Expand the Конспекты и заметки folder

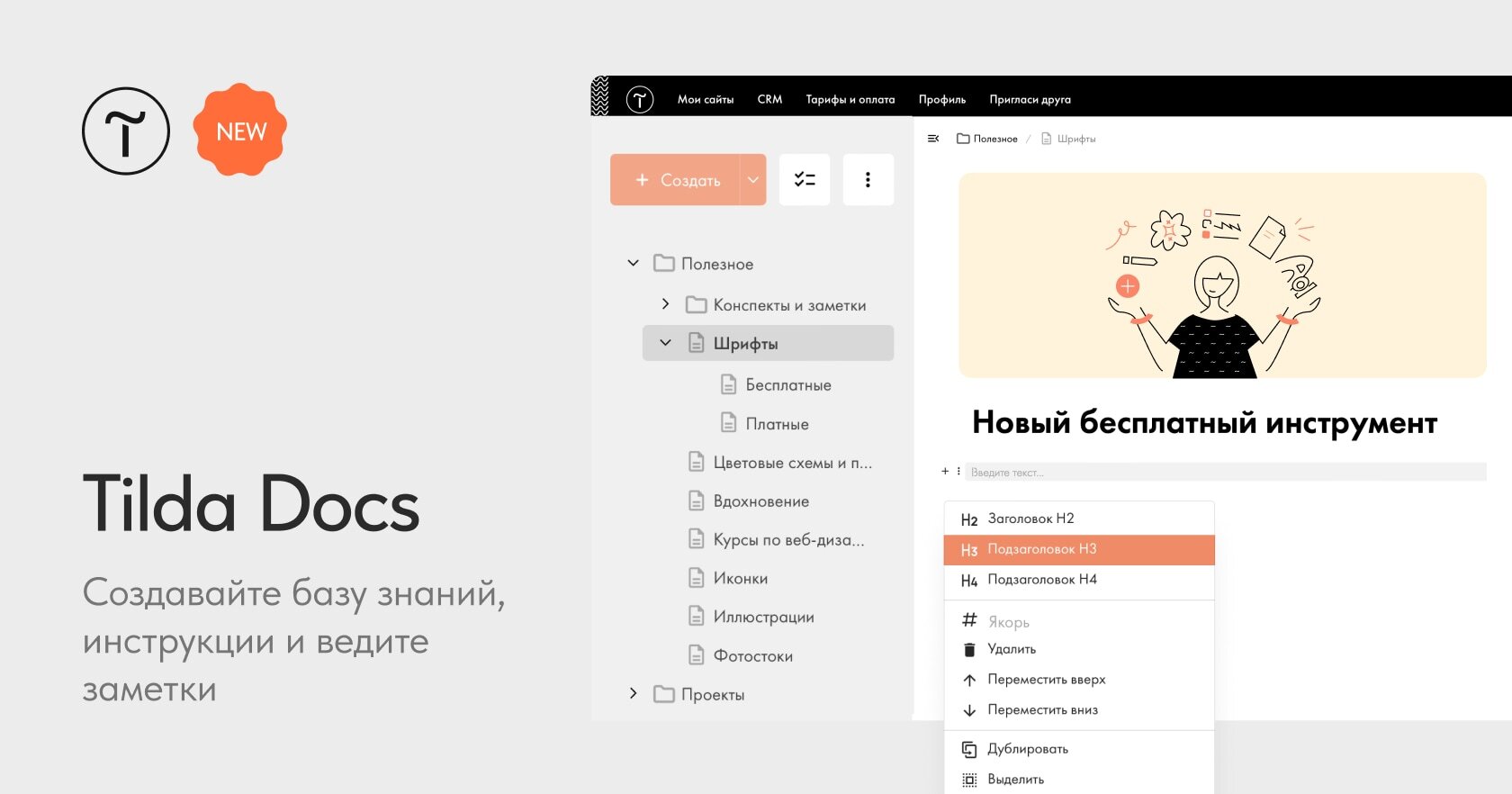[665, 305]
